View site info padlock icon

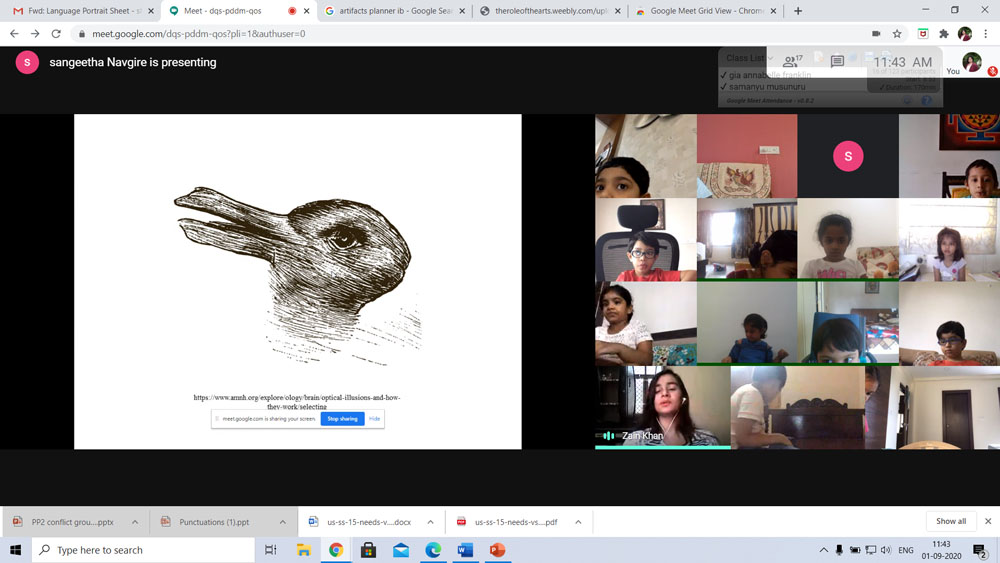pyautogui.click(x=82, y=34)
